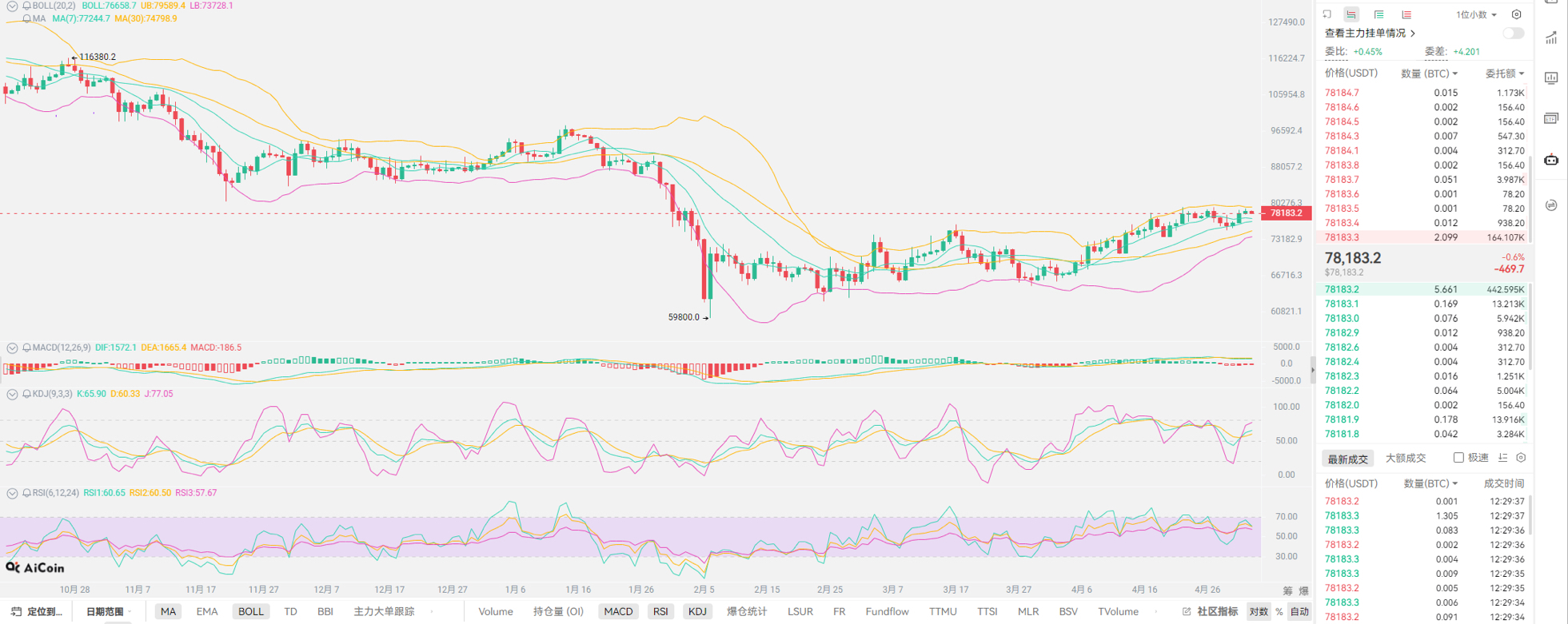This screenshot has height=624, width=1568.
Task: Open the 1位小数 decimal precision dropdown
Action: coord(1476,14)
